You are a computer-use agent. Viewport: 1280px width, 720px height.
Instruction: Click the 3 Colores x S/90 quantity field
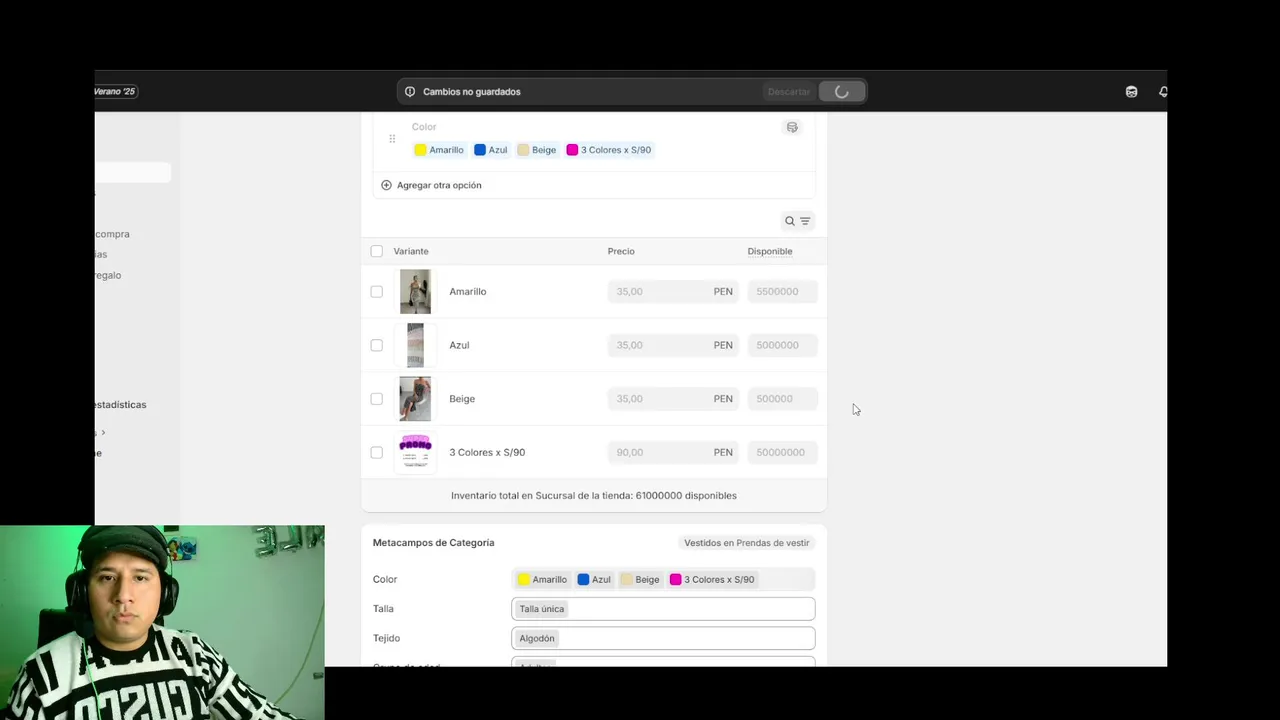tap(782, 452)
